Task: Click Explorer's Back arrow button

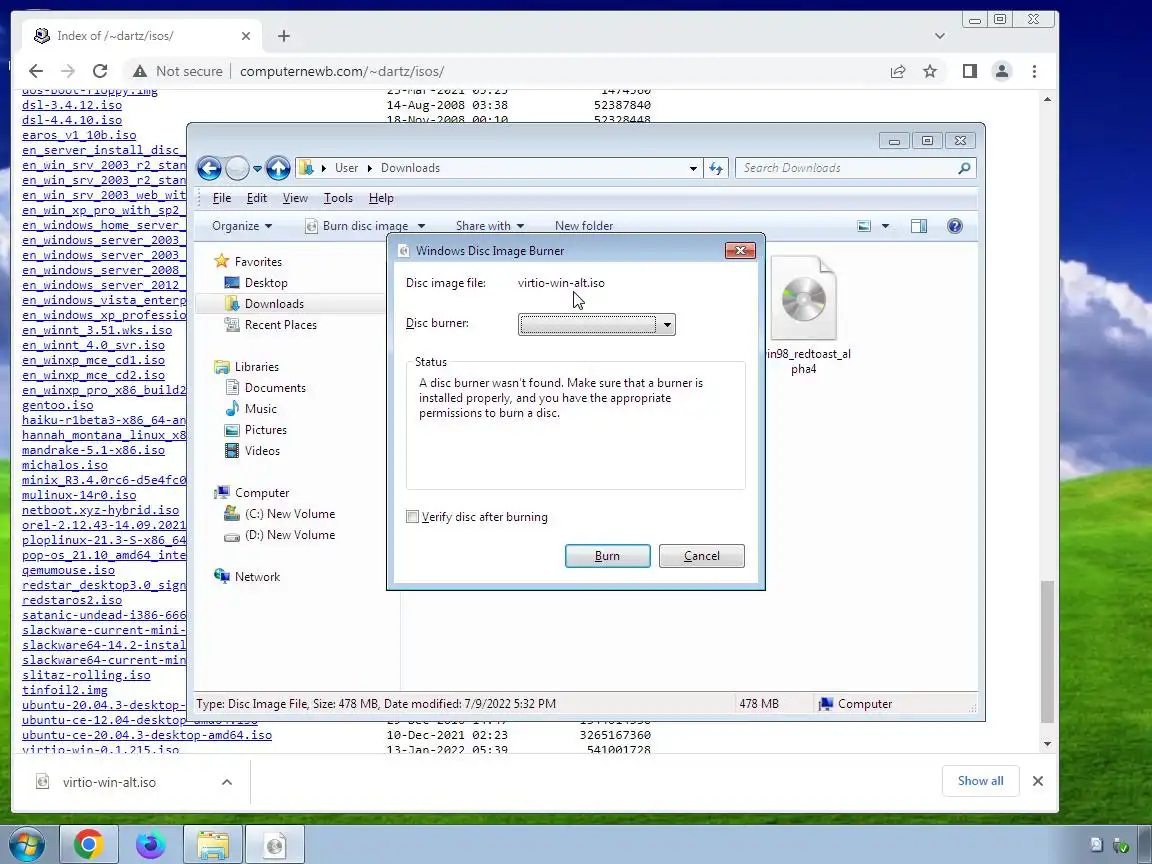Action: [209, 168]
